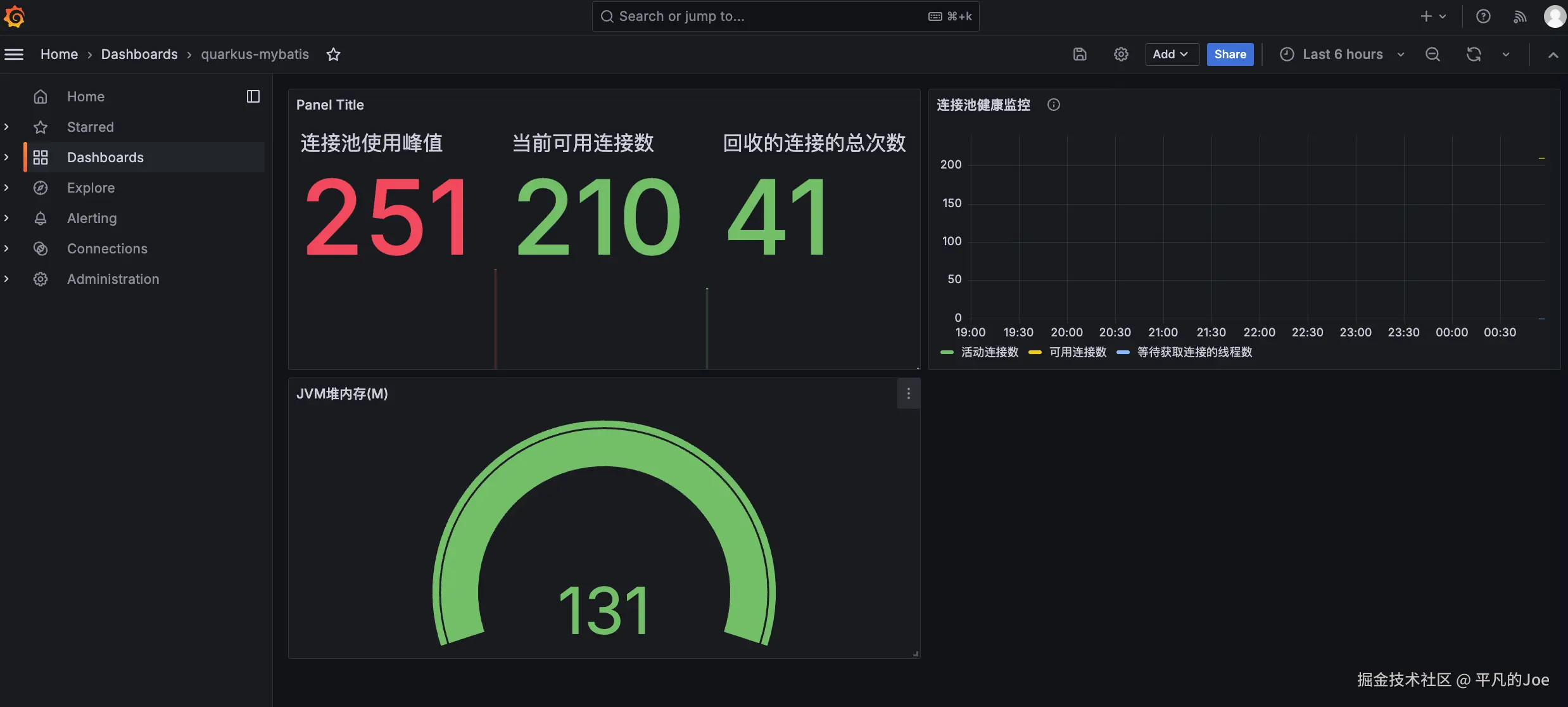Save the dashboard with disk icon
1568x707 pixels.
click(x=1080, y=54)
